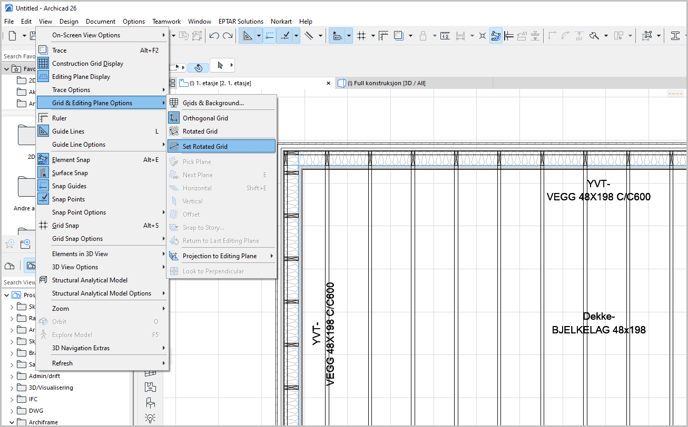Screen dimensions: 688x427
Task: Toggle Surface Snap menu entry
Action: 102,173
